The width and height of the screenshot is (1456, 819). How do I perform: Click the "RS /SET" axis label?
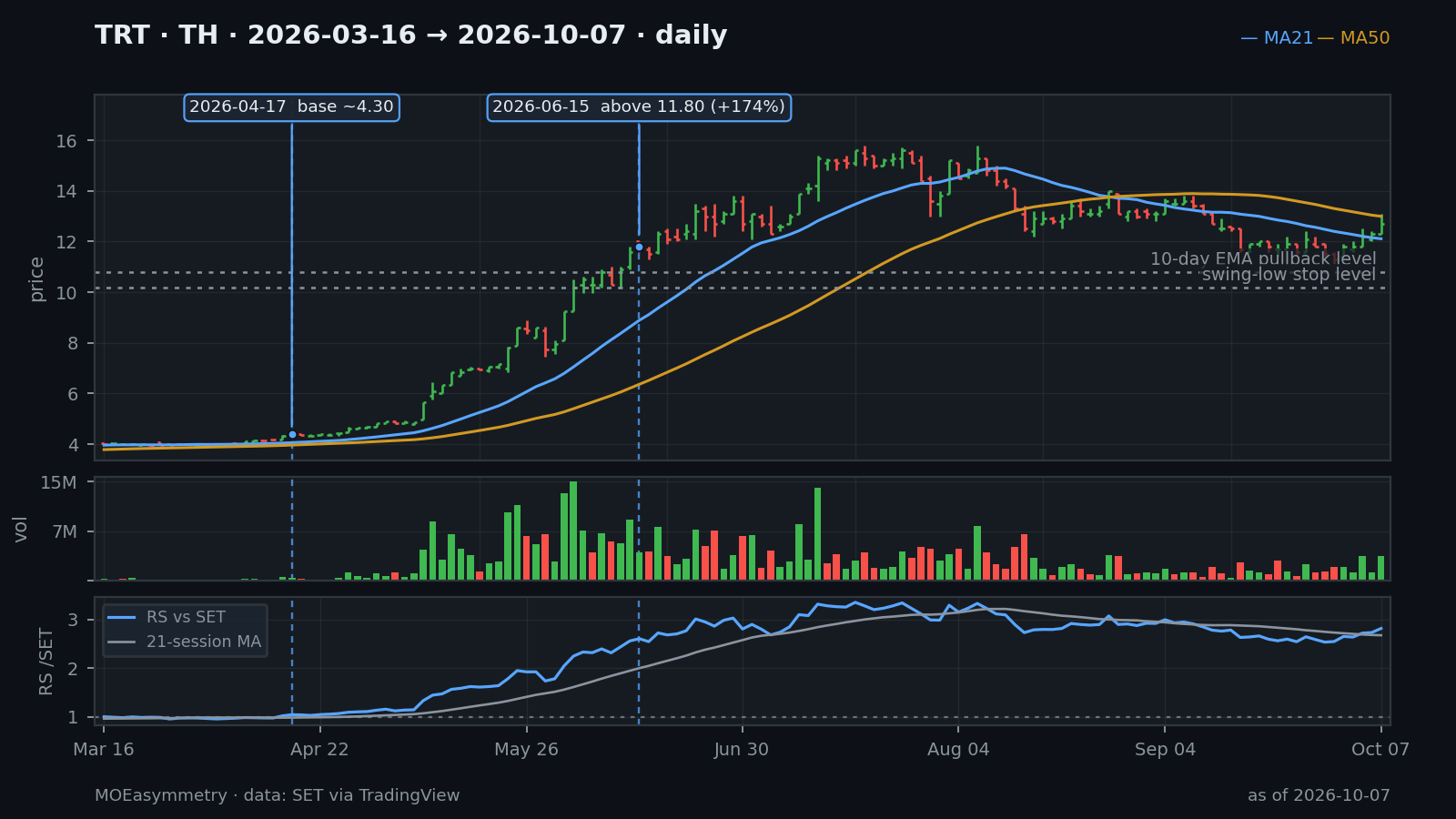point(46,662)
